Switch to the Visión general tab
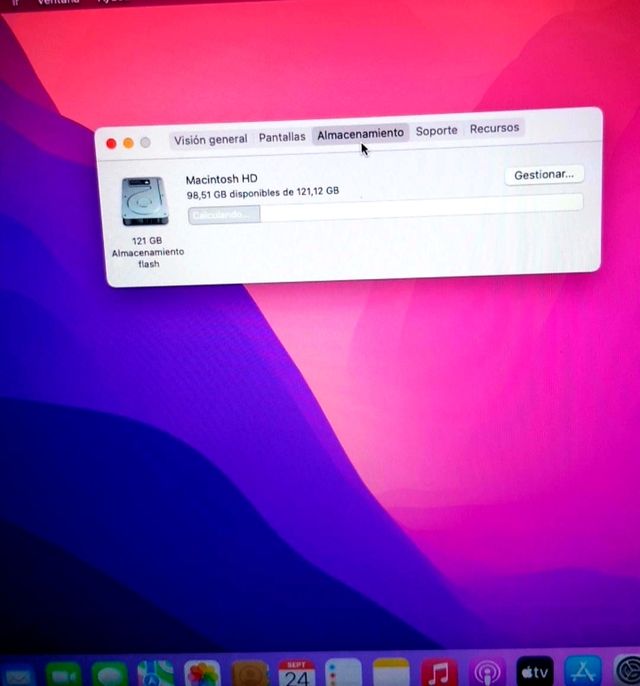 210,140
